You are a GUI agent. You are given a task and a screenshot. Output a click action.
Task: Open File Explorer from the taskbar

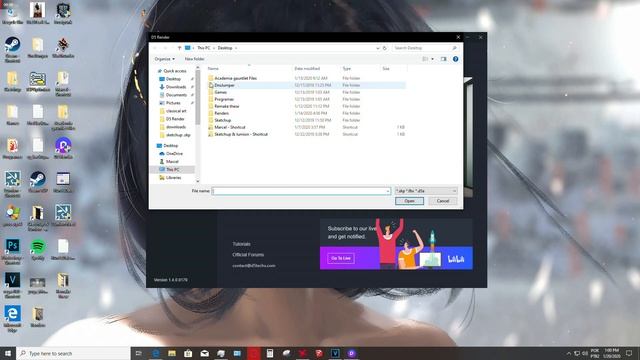[x=172, y=353]
